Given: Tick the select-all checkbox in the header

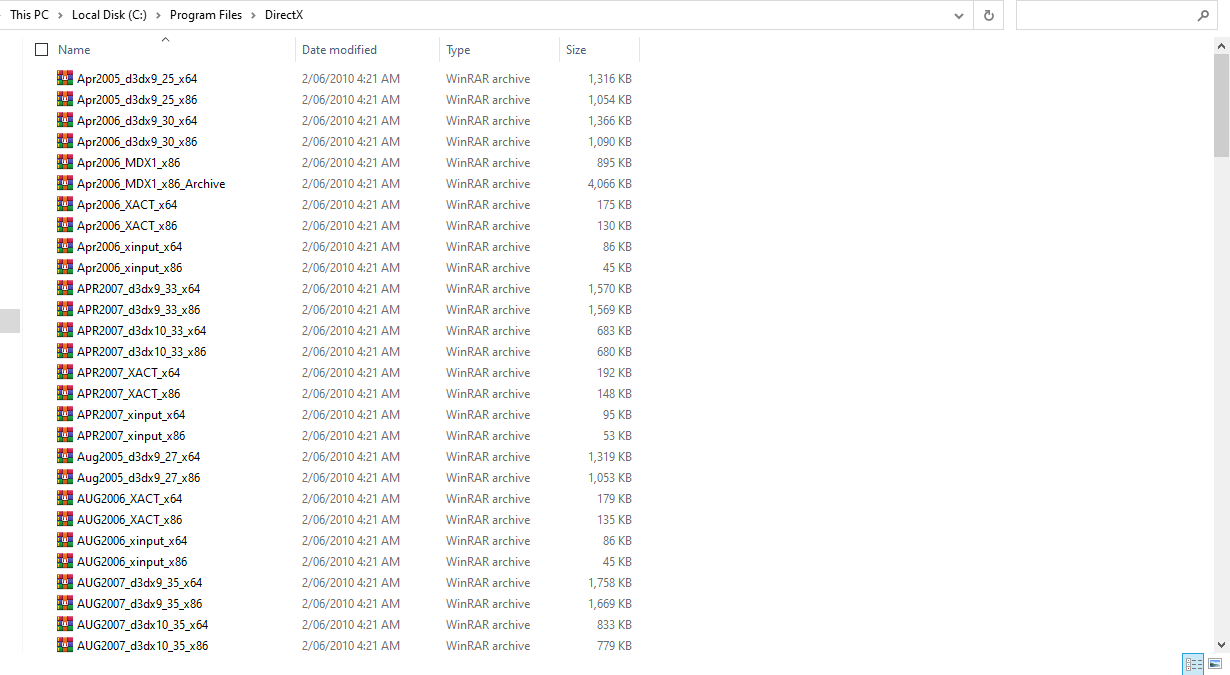Looking at the screenshot, I should click(41, 49).
